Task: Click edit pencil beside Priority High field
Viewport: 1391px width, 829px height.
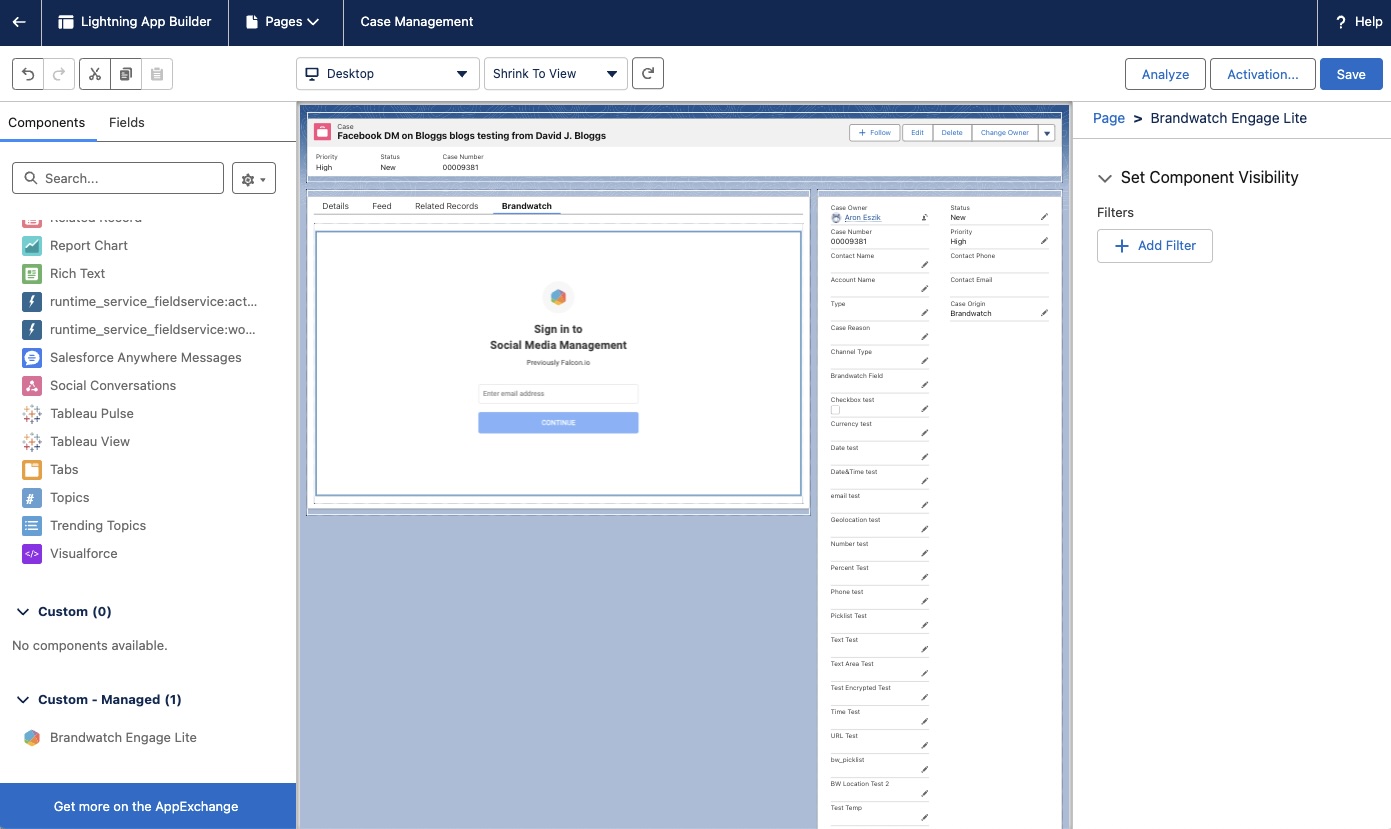Action: (x=1044, y=241)
